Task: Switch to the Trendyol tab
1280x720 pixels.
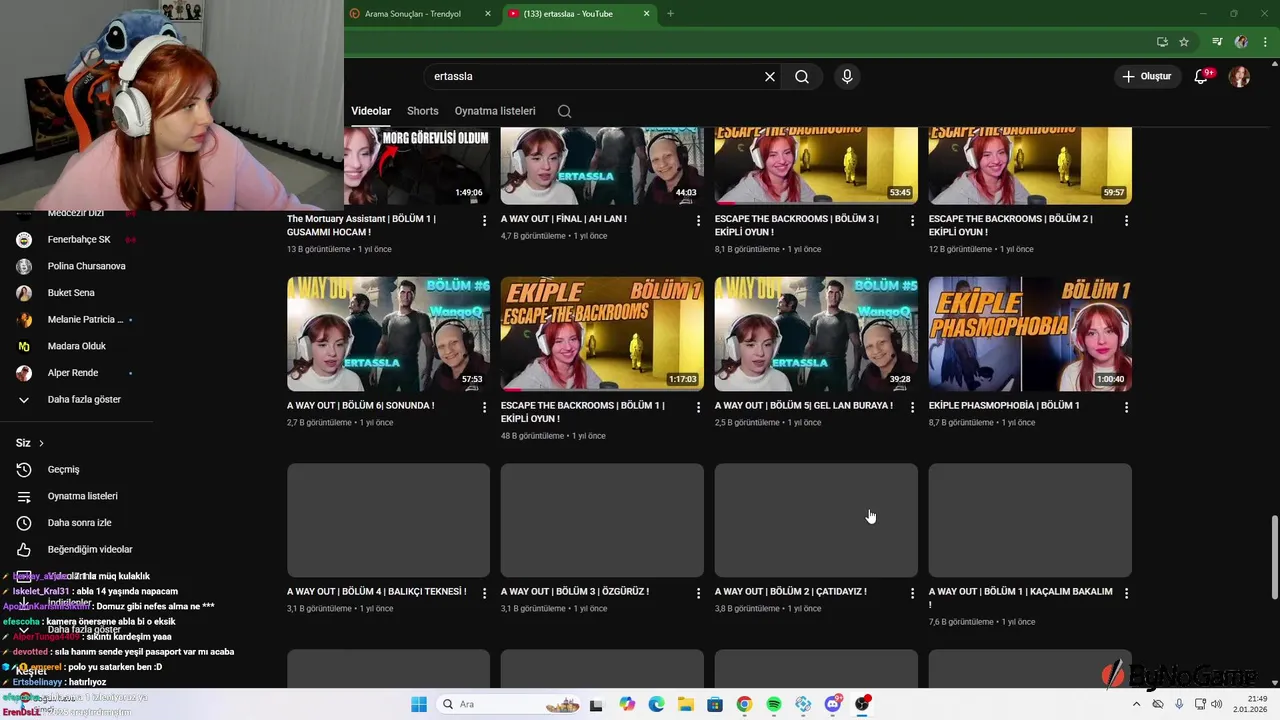Action: (x=420, y=14)
